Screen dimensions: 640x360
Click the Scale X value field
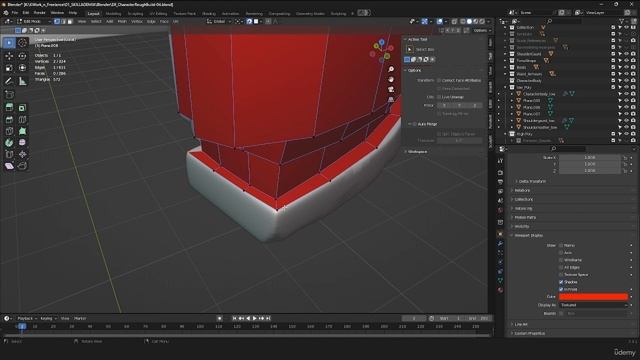pyautogui.click(x=589, y=158)
